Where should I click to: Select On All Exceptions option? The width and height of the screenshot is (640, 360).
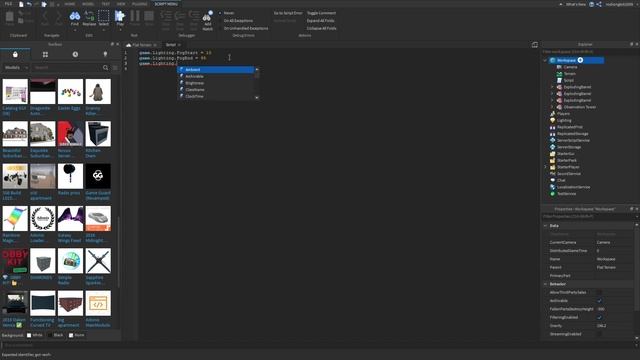pos(236,21)
